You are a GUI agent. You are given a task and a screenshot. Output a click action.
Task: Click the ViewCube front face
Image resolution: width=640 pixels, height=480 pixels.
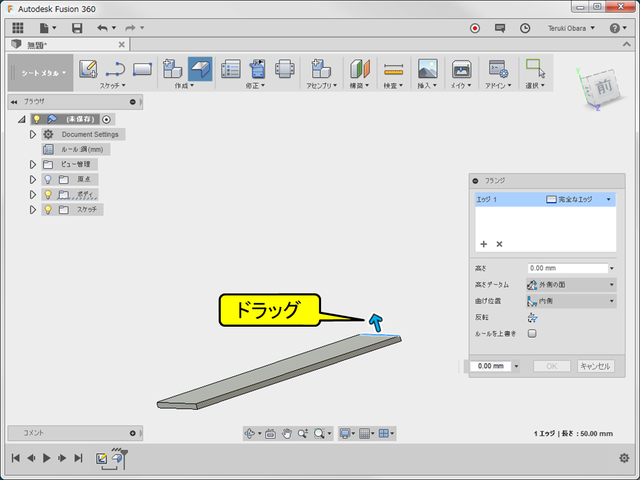[604, 87]
